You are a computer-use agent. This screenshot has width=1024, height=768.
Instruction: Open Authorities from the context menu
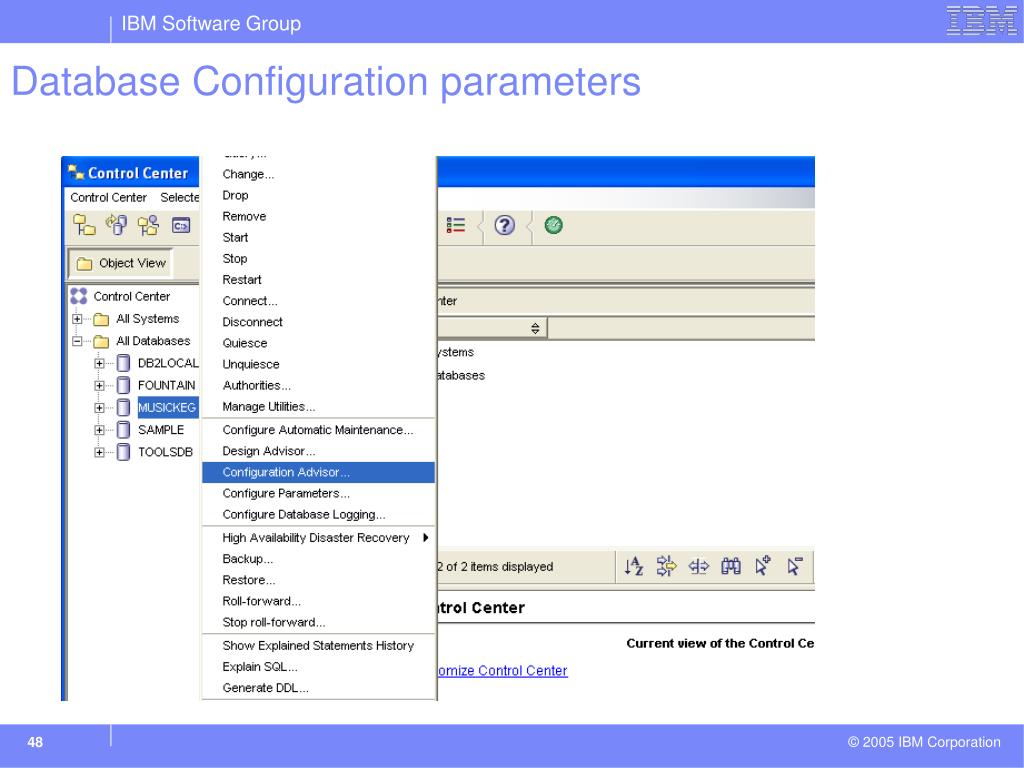[319, 385]
